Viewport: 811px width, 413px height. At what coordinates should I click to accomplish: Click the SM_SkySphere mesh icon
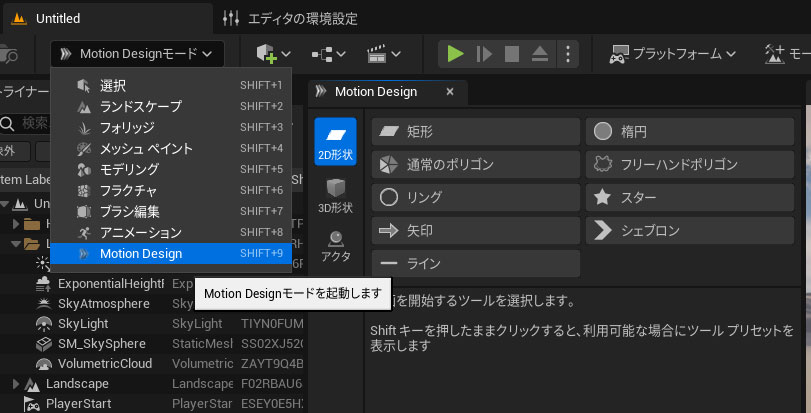[x=43, y=344]
